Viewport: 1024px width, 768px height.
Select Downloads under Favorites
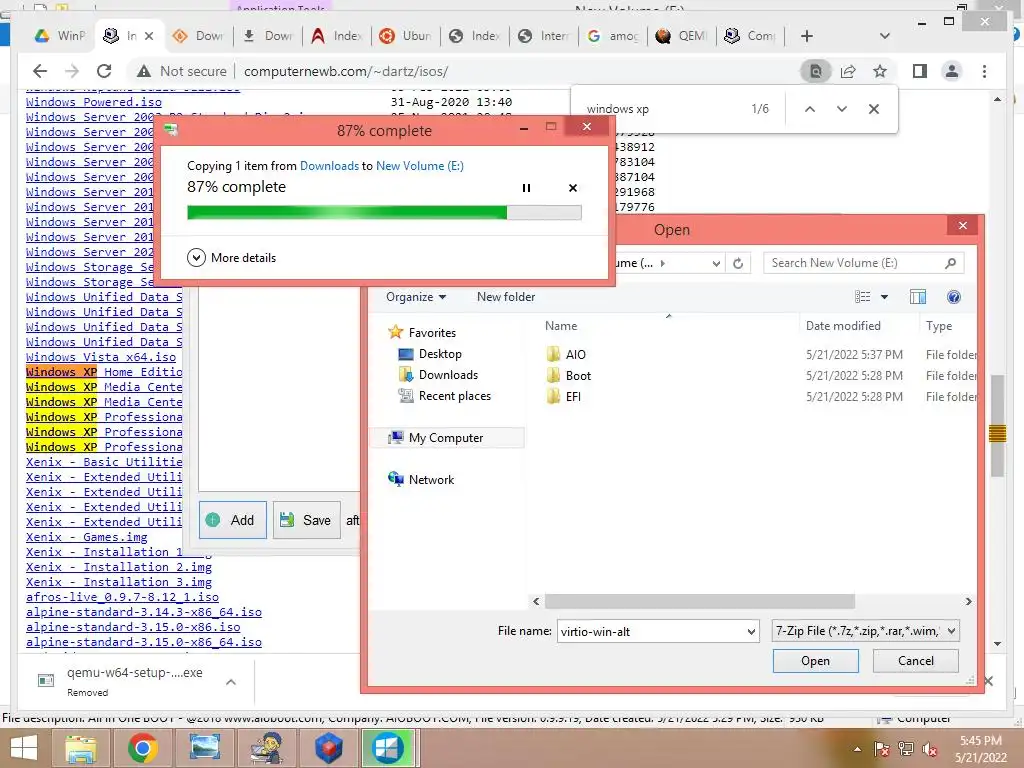coord(438,375)
